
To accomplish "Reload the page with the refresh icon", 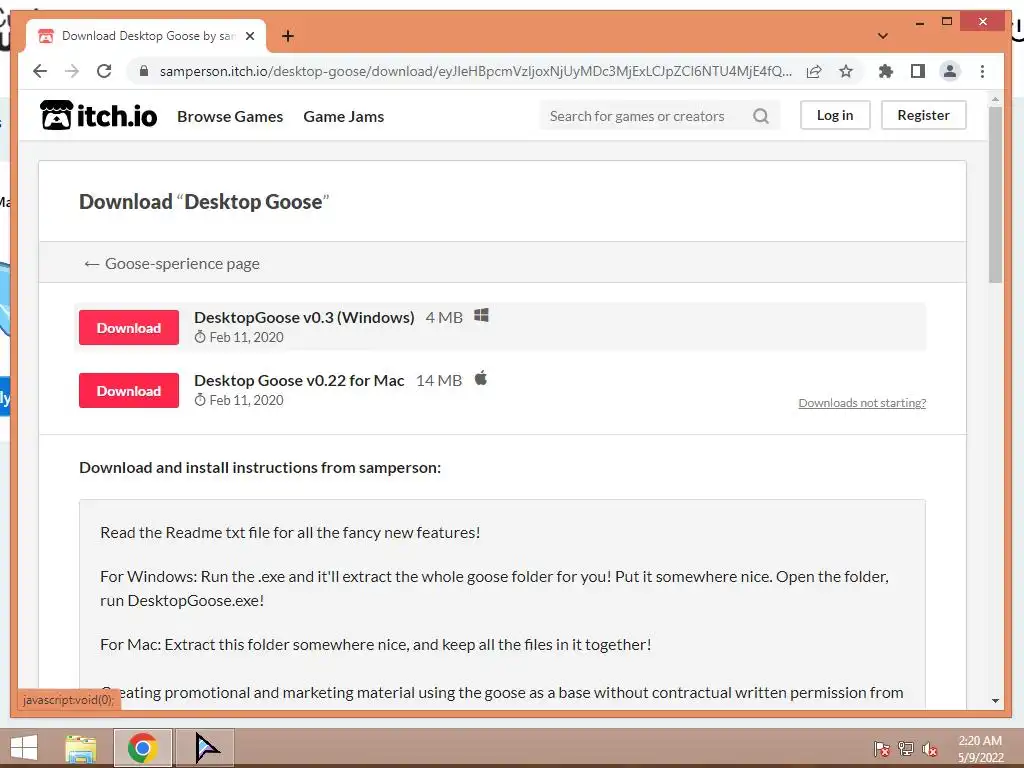I will pyautogui.click(x=104, y=71).
